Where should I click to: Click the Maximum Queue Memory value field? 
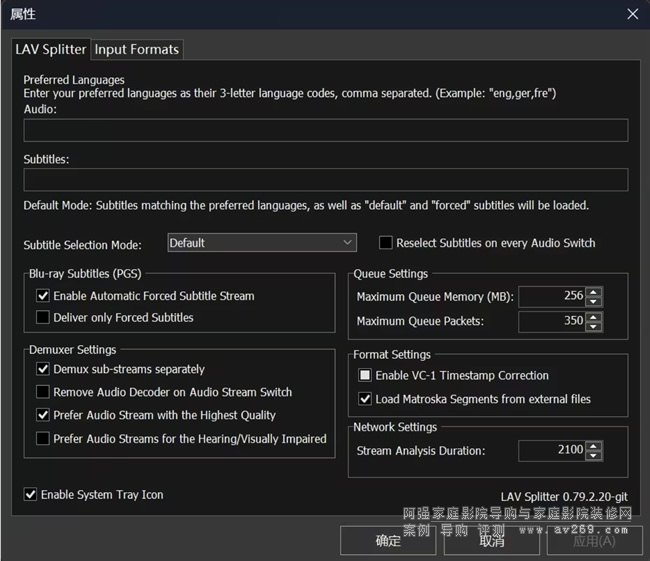tap(551, 297)
